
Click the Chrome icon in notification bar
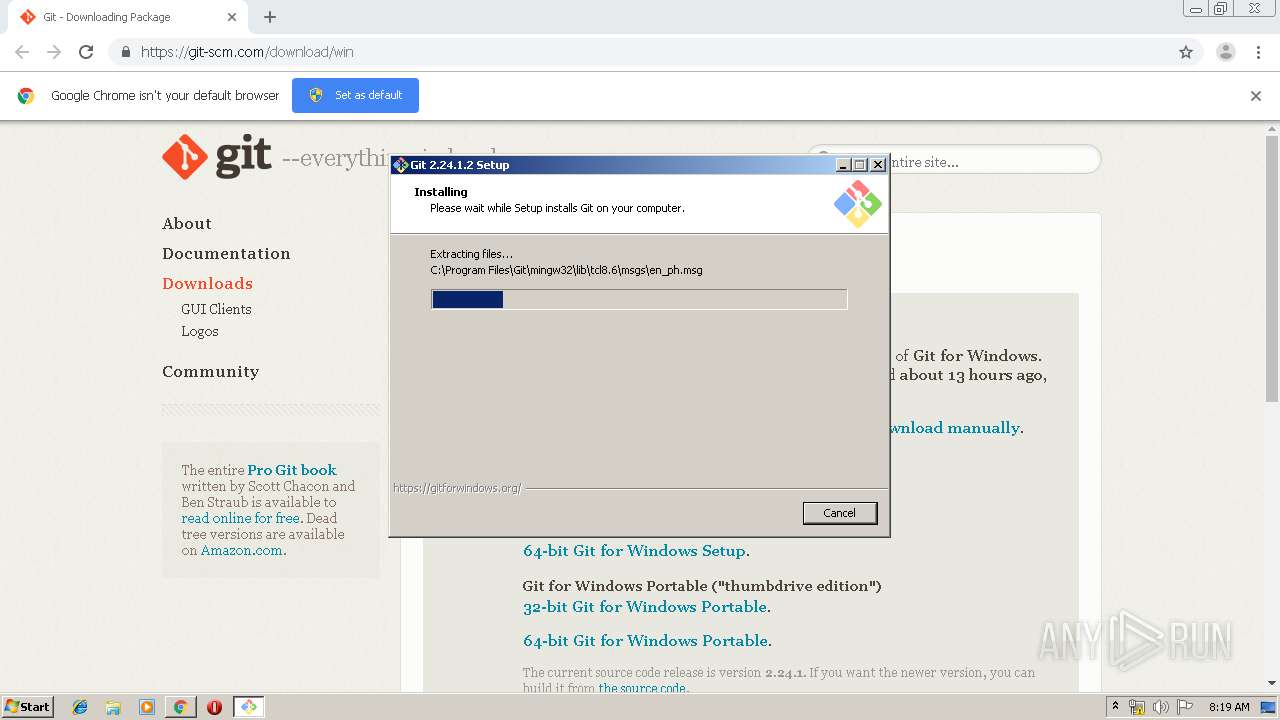click(x=26, y=96)
